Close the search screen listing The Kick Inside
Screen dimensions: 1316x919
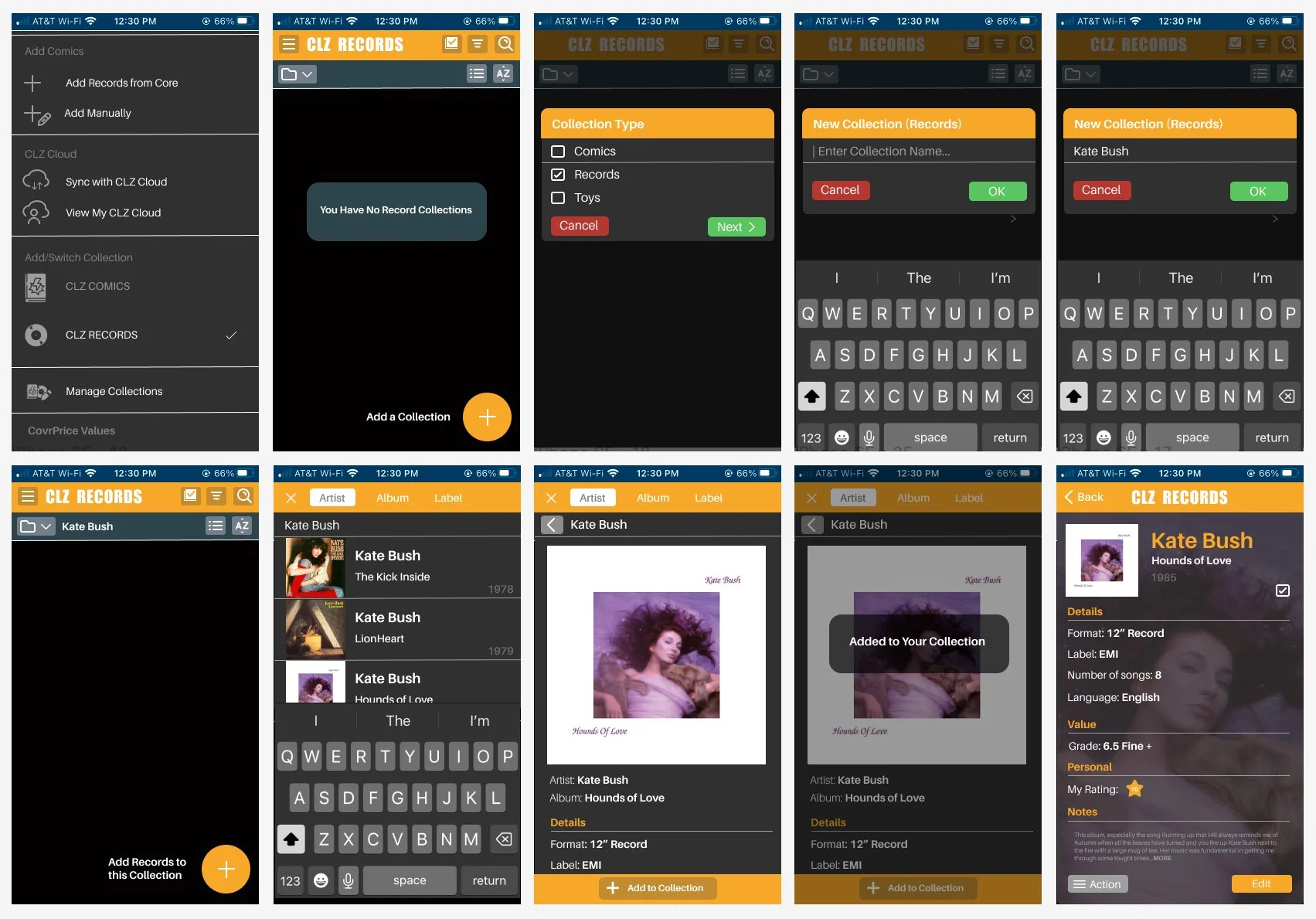[x=291, y=499]
